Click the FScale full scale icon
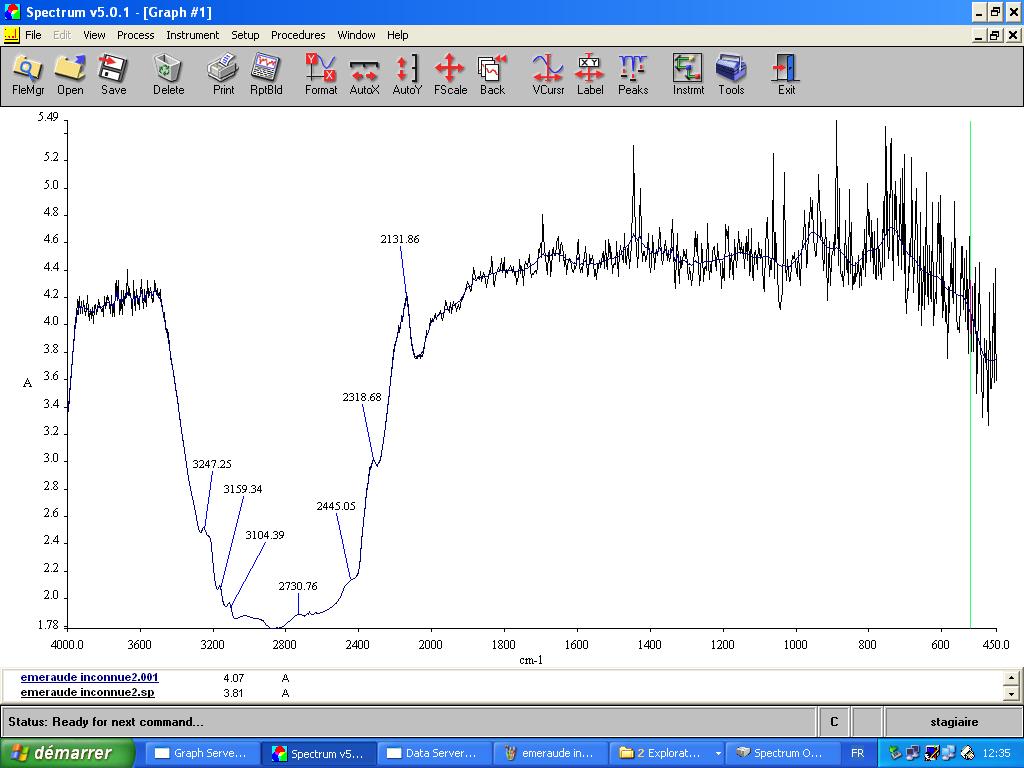Viewport: 1024px width, 768px height. point(450,74)
